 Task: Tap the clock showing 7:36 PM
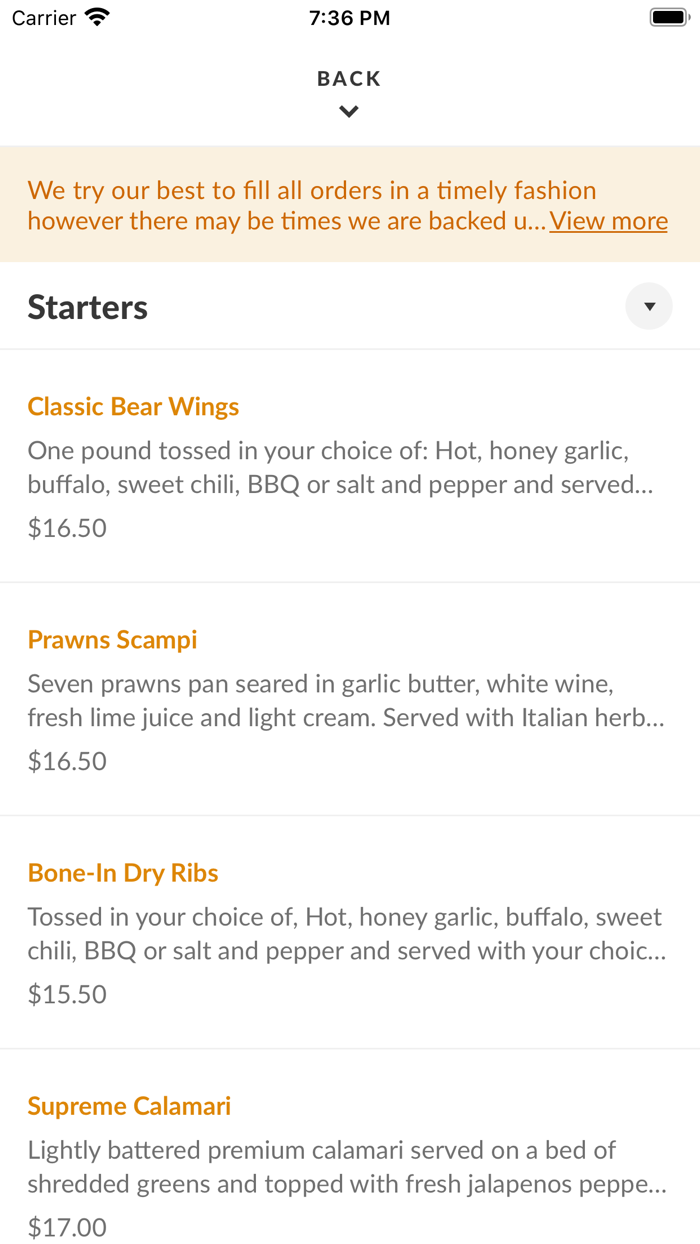pyautogui.click(x=349, y=17)
